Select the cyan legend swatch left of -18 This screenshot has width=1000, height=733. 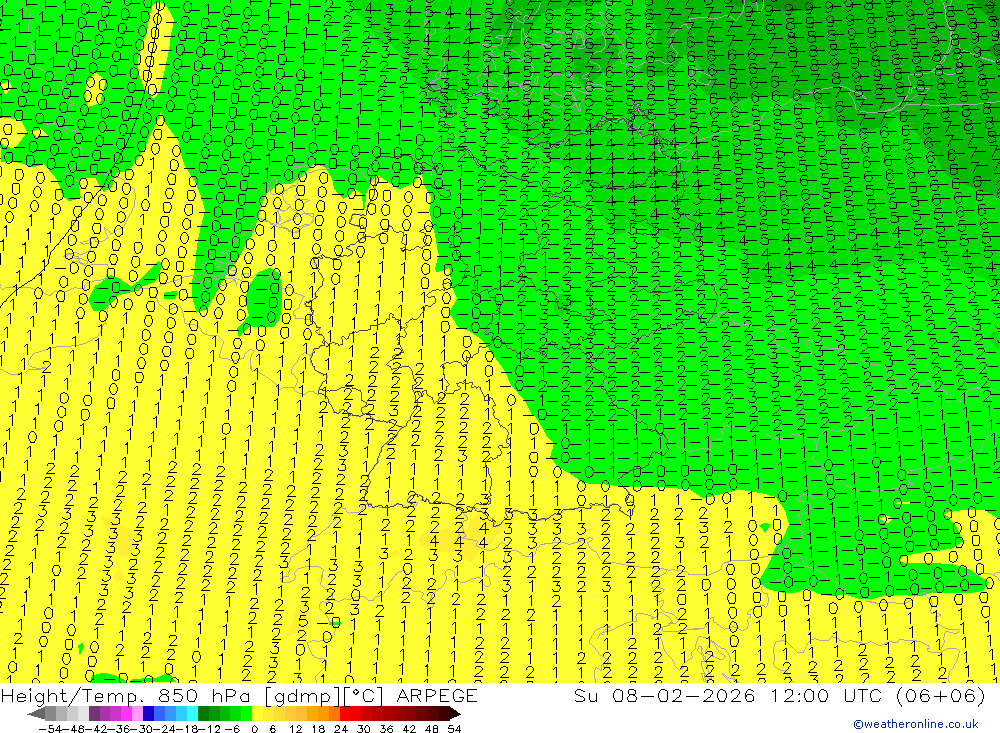coord(192,713)
